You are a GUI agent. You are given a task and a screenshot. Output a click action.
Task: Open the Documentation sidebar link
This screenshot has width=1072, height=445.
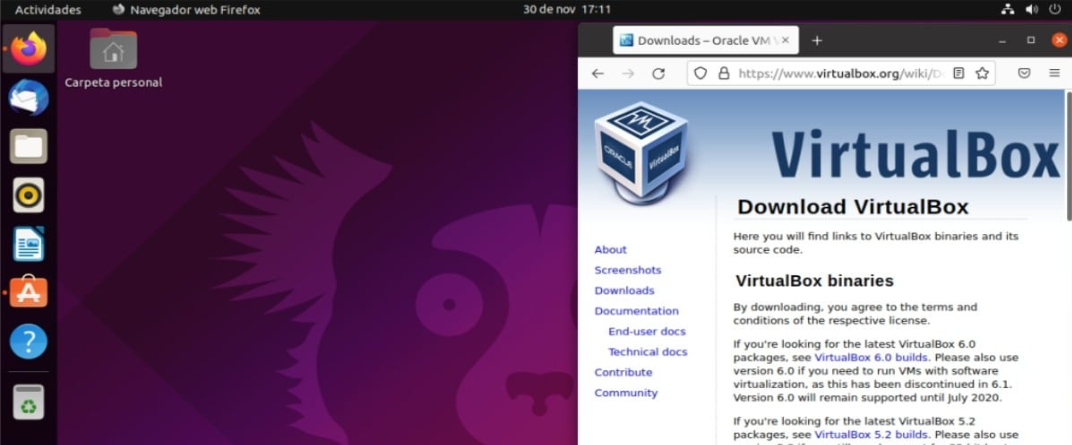pyautogui.click(x=636, y=311)
